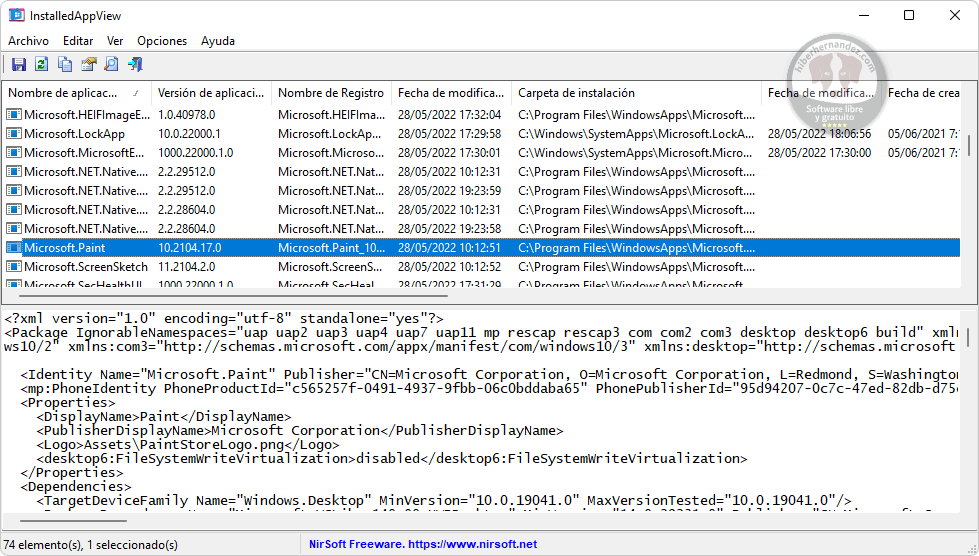
Task: Open the Ayuda menu
Action: (218, 41)
